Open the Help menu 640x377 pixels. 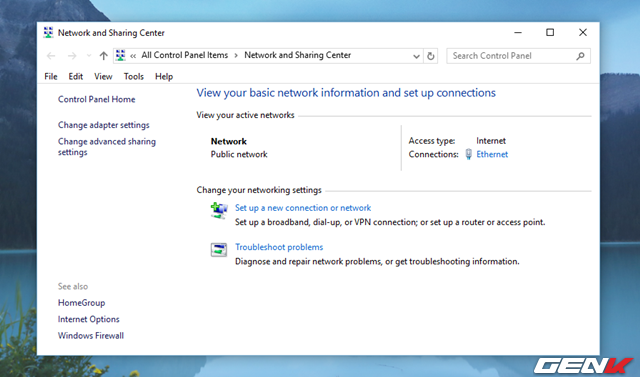pos(164,77)
